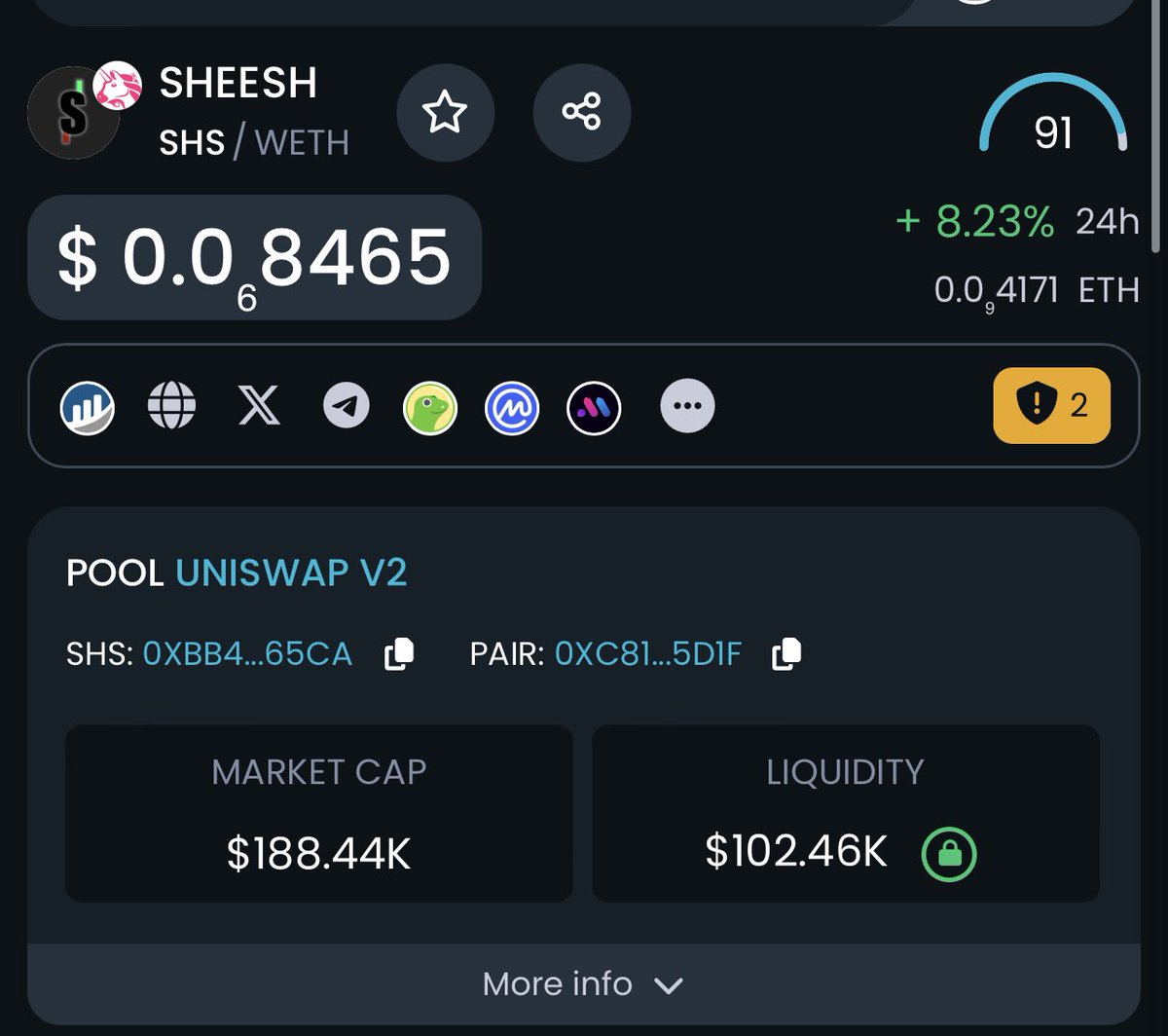Click the $102.46K liquidity value

(796, 852)
